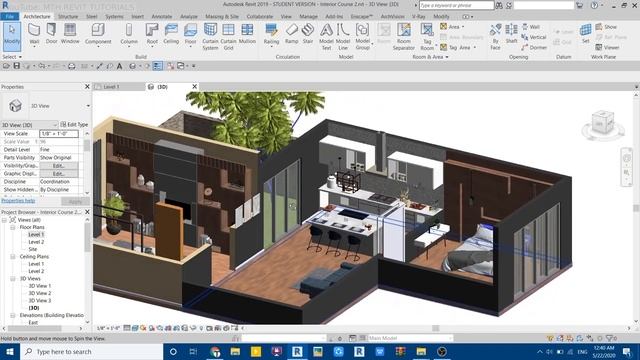The image size is (640, 360).
Task: Open the Revit application taskbar icon
Action: pyautogui.click(x=297, y=351)
